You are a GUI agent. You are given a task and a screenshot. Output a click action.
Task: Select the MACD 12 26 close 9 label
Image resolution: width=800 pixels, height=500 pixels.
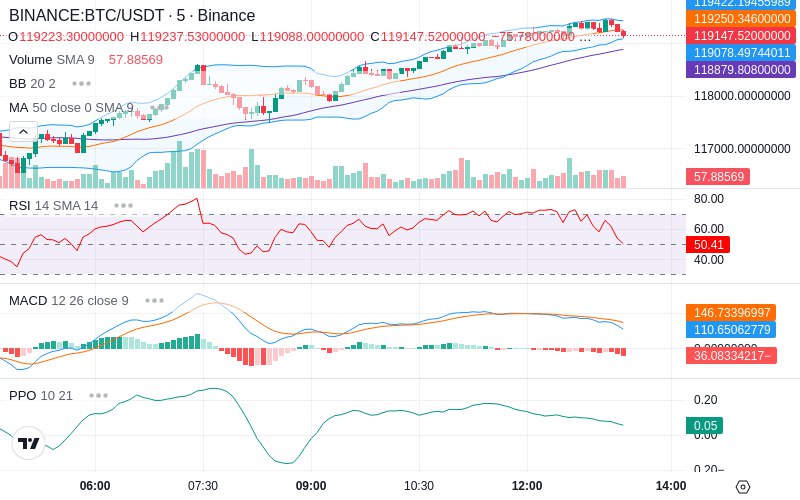(x=69, y=301)
